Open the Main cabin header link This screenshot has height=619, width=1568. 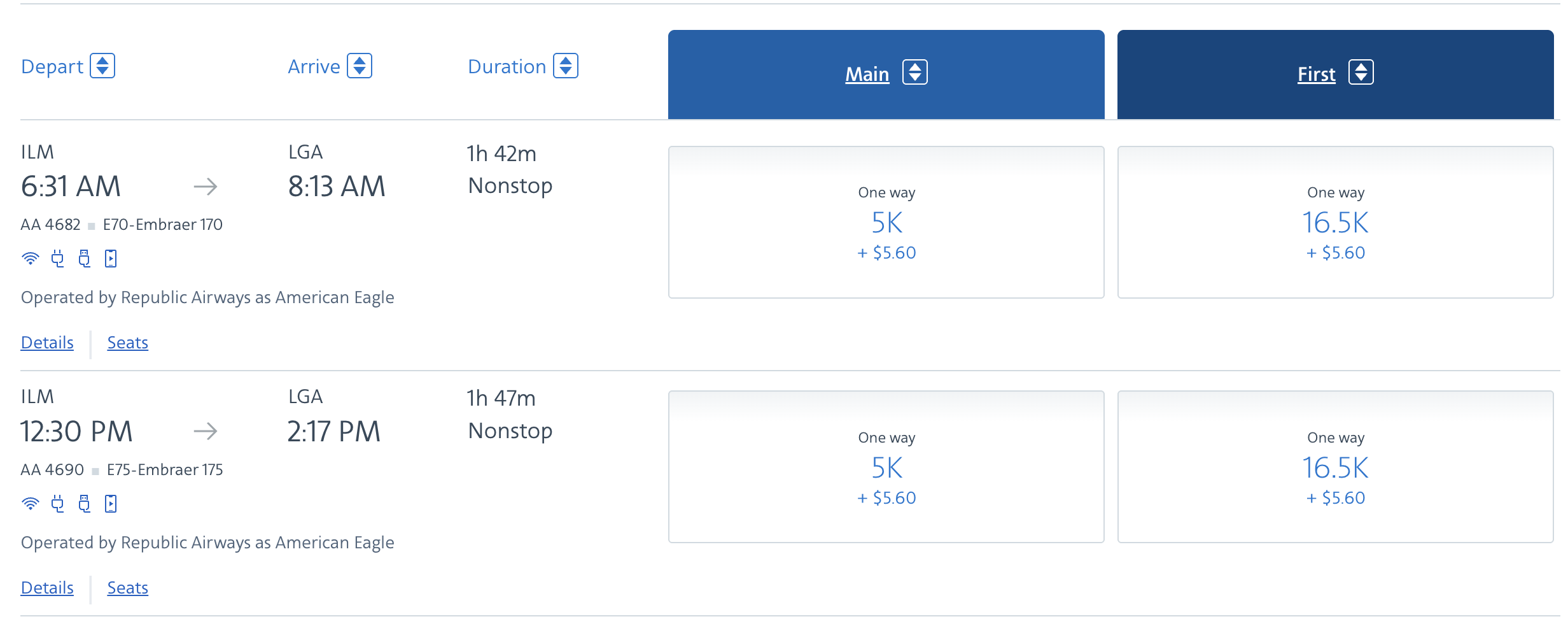click(x=867, y=75)
